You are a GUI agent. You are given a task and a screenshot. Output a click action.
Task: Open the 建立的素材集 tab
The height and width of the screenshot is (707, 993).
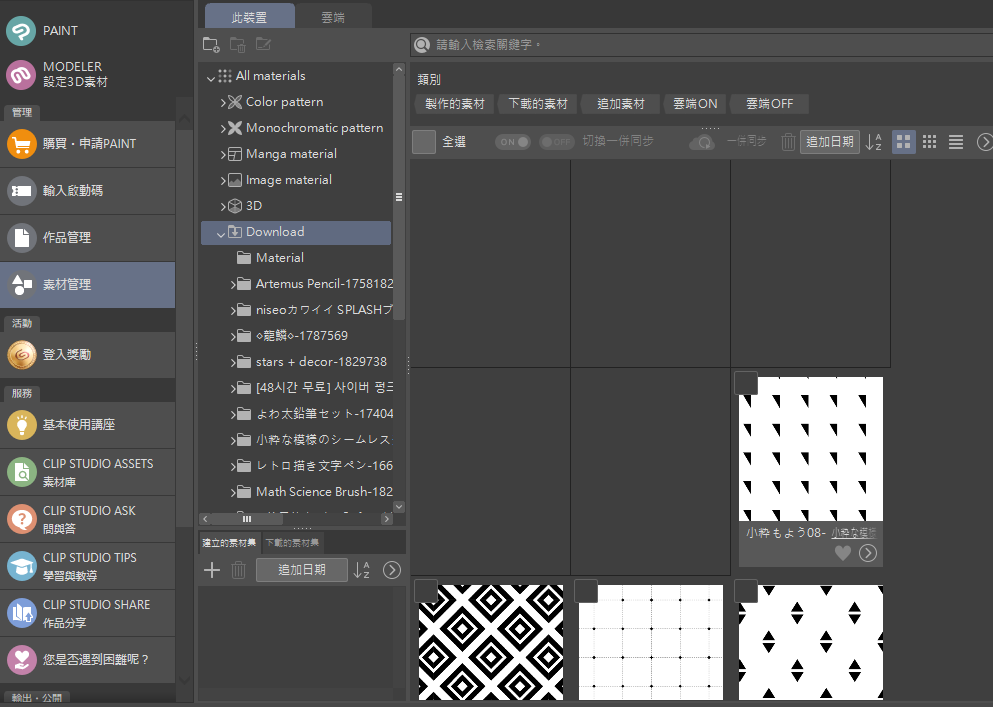[229, 543]
